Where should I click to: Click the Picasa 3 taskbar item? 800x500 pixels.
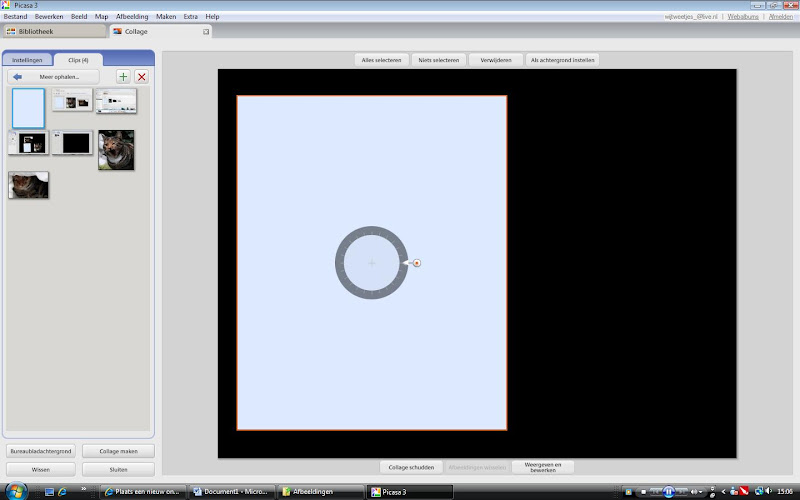point(410,492)
